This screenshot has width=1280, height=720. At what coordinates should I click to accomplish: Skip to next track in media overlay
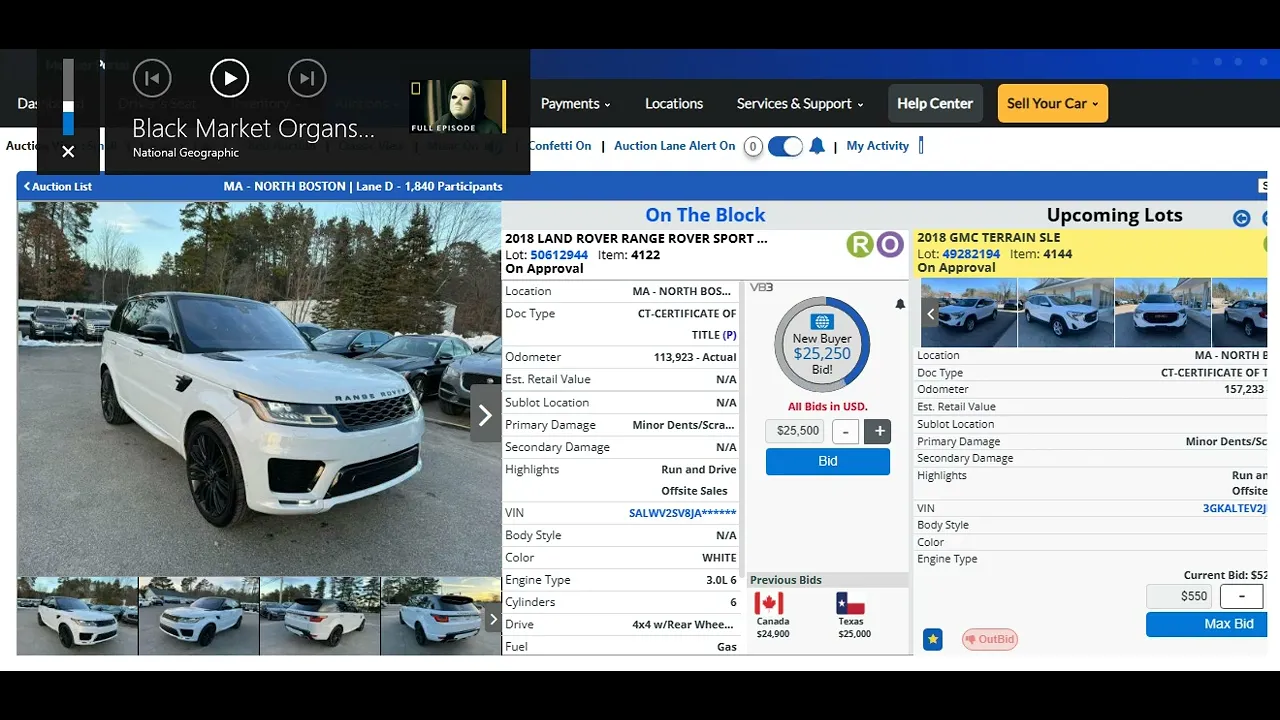(307, 78)
